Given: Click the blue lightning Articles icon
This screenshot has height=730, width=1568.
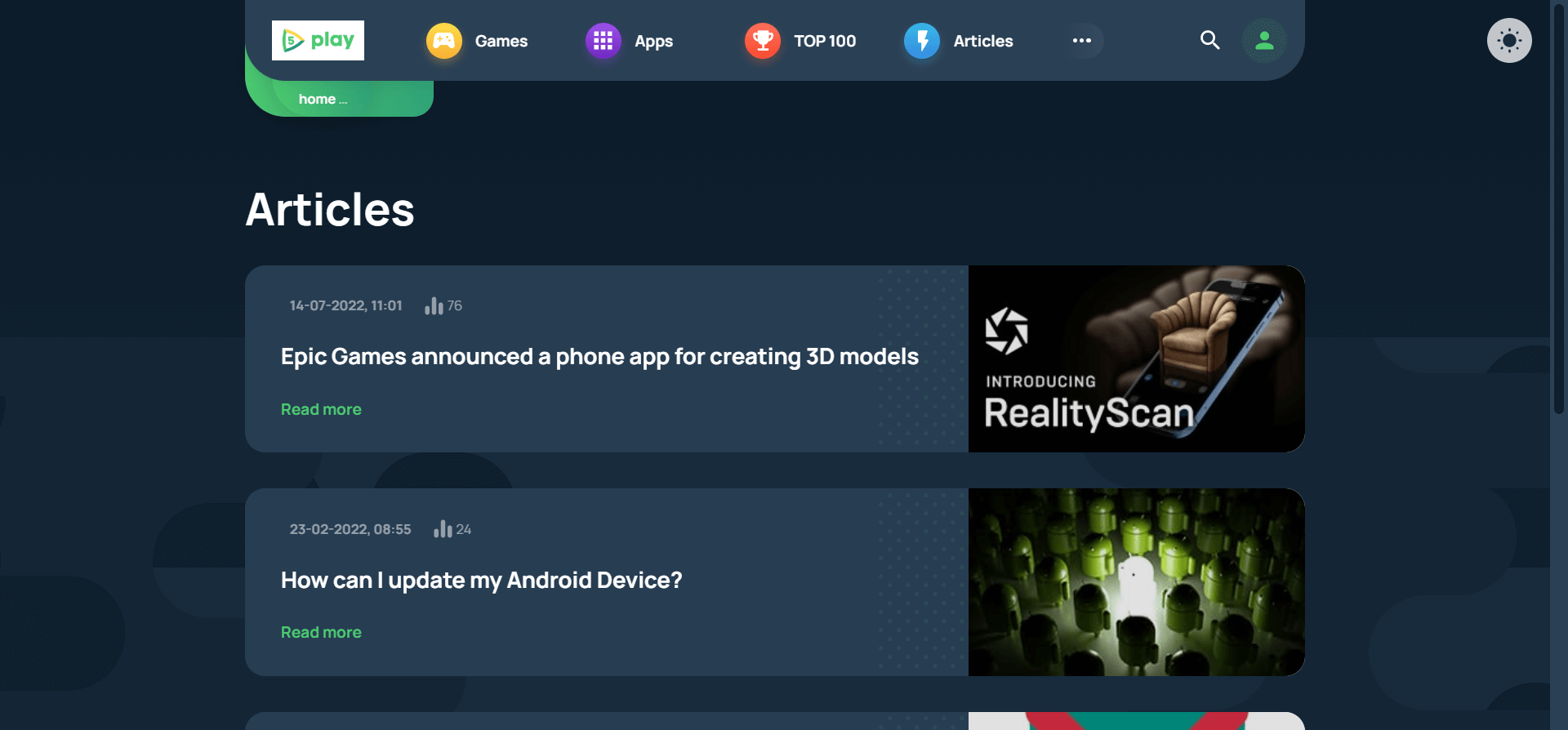Looking at the screenshot, I should tap(921, 41).
